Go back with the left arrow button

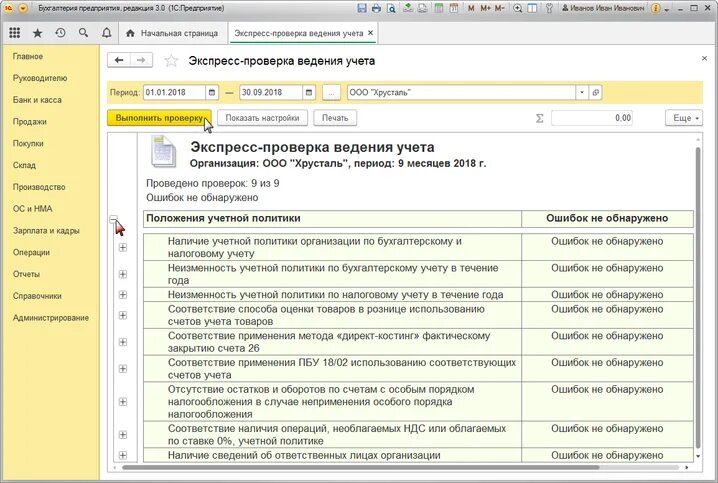click(x=119, y=60)
